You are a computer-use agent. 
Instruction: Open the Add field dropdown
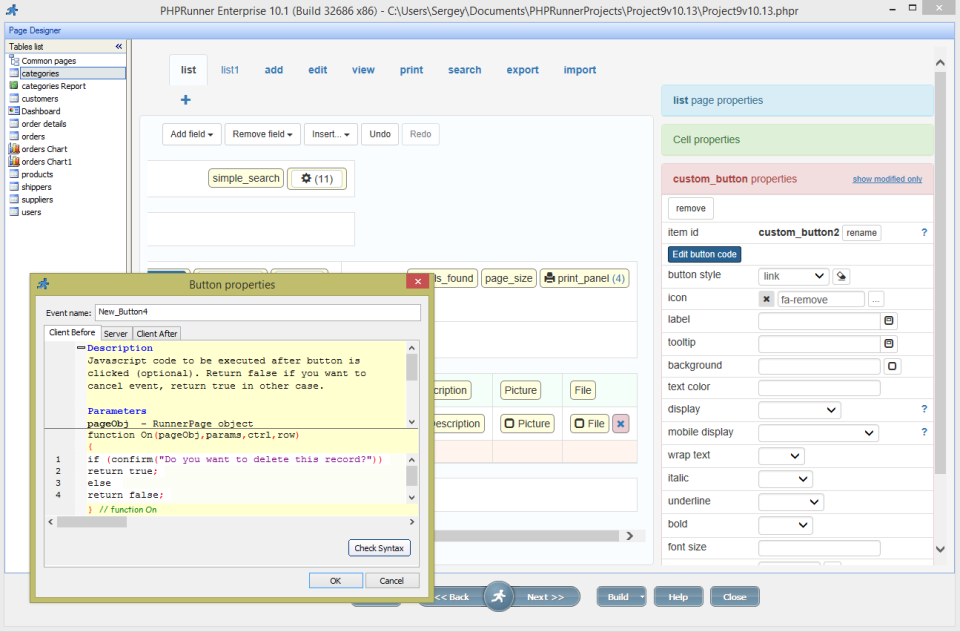coord(192,134)
